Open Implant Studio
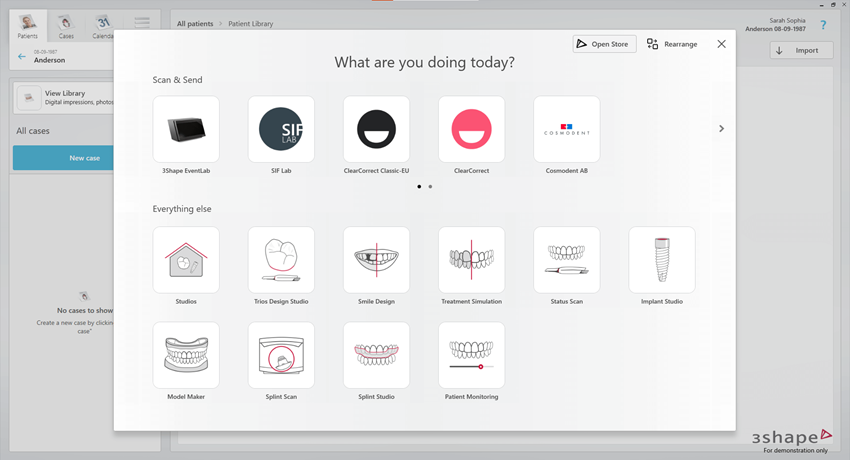This screenshot has height=460, width=850. pos(661,260)
